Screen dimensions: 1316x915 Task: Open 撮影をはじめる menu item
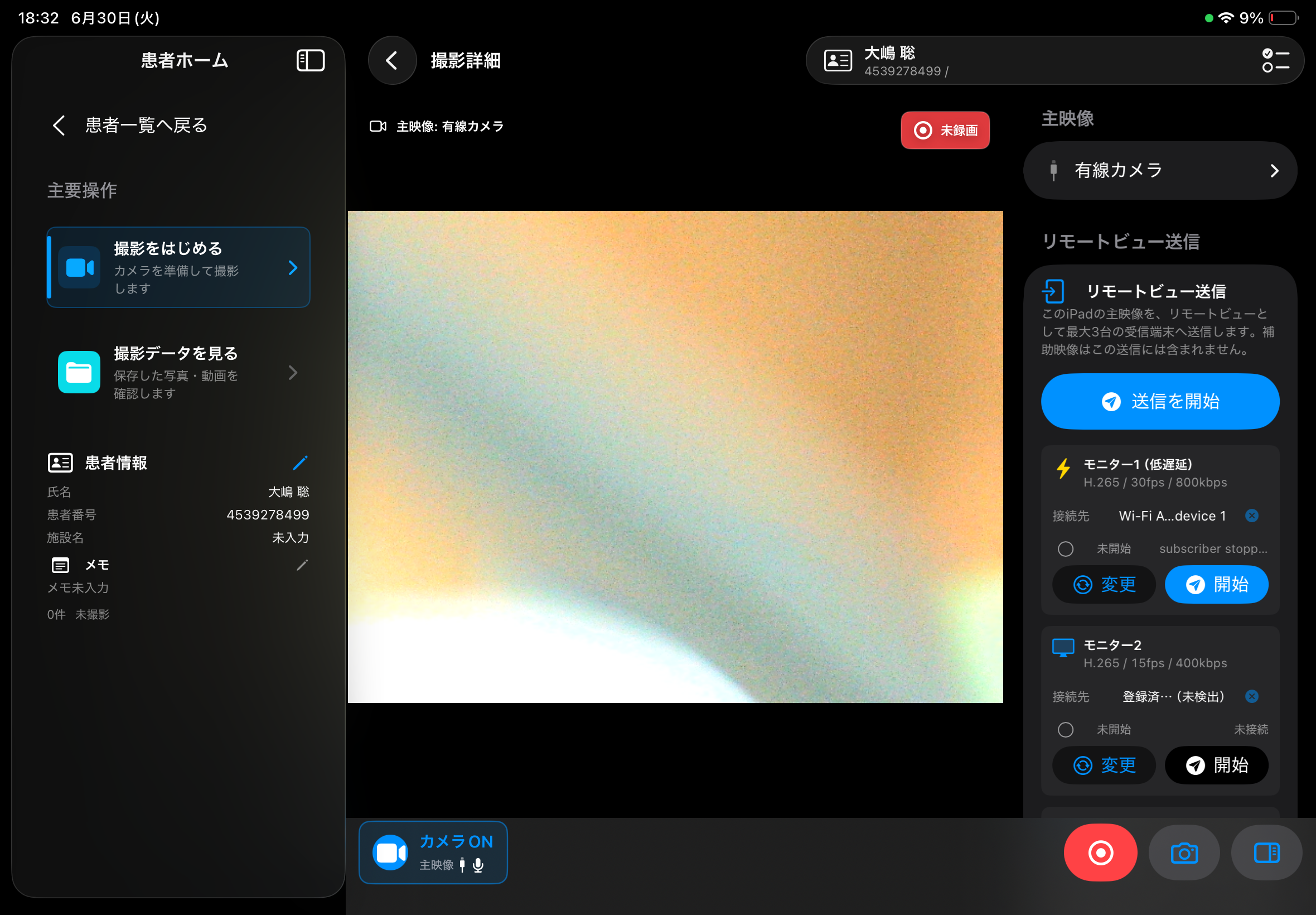tap(178, 268)
